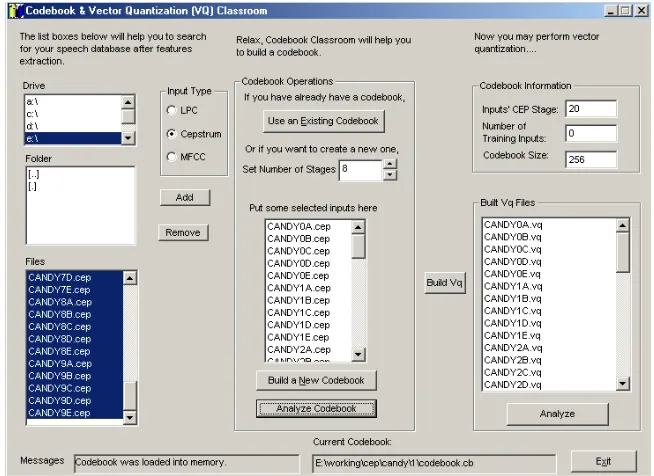Select CANDY7D.cep in Files list
Screen dimensions: 654x476
(75, 277)
